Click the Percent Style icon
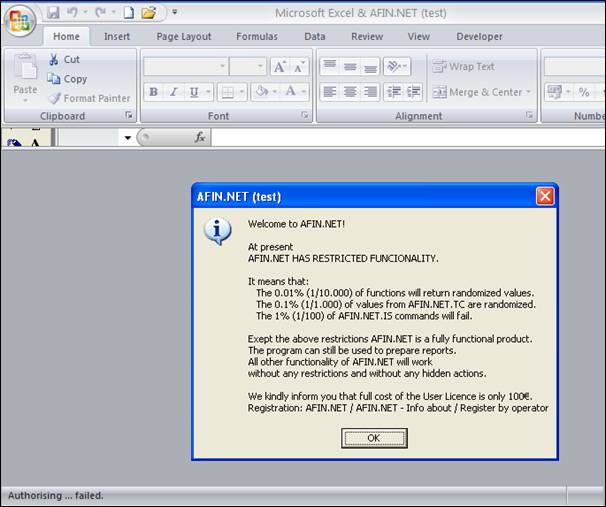Screen dimensions: 606x507 tap(584, 92)
